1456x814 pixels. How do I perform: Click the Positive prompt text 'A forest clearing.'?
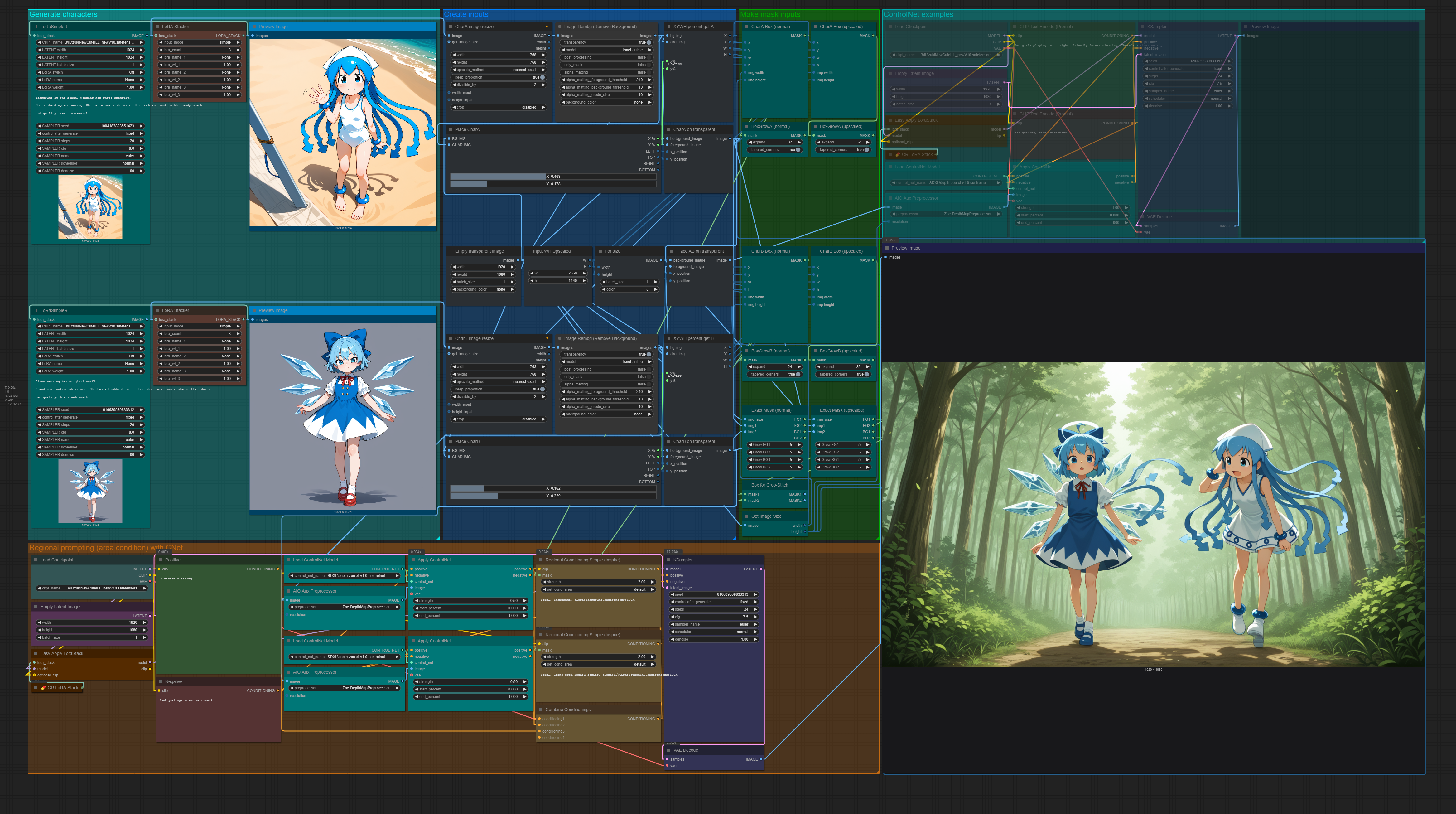177,579
